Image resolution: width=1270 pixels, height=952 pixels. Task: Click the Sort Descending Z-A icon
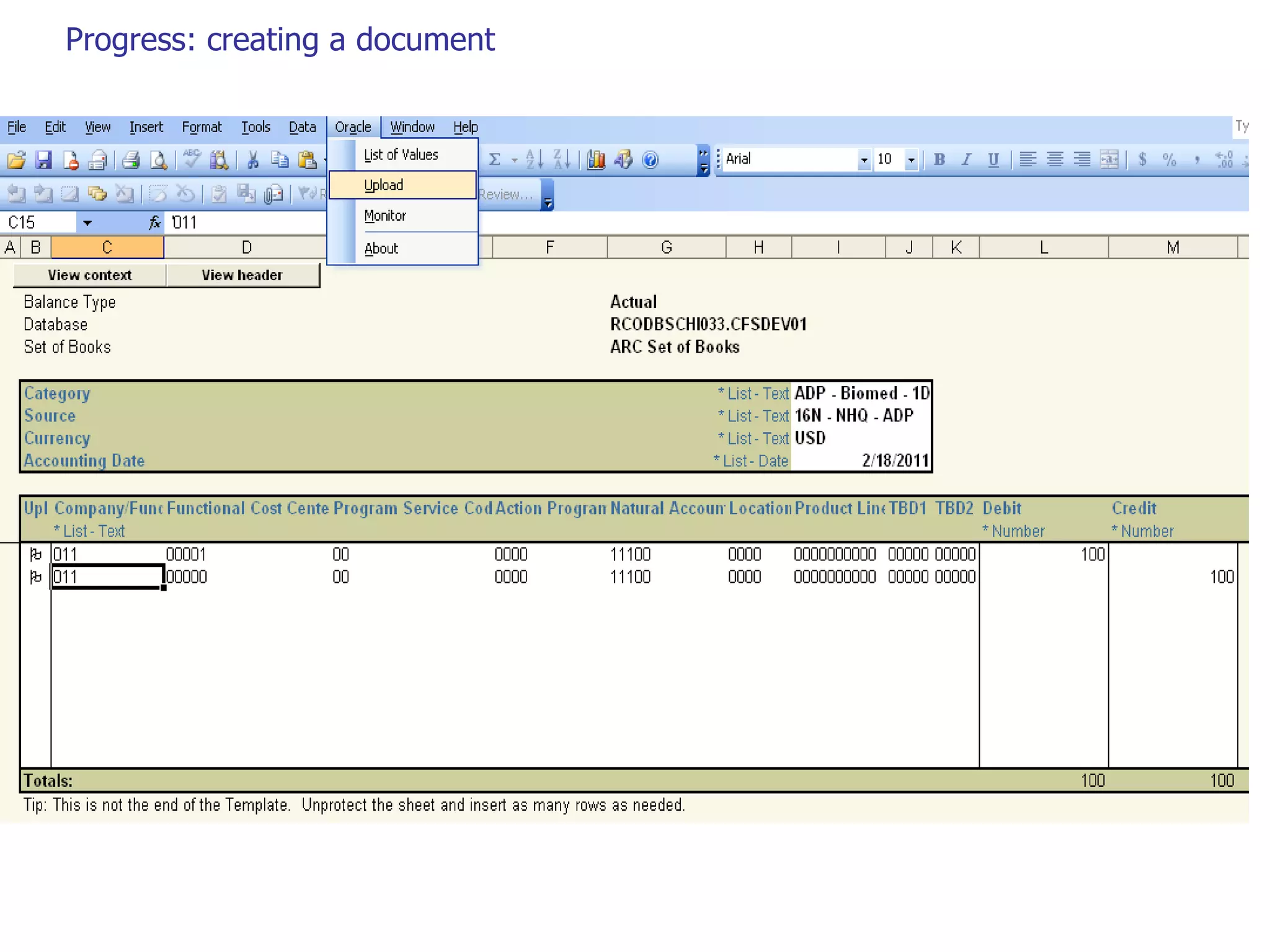(561, 159)
